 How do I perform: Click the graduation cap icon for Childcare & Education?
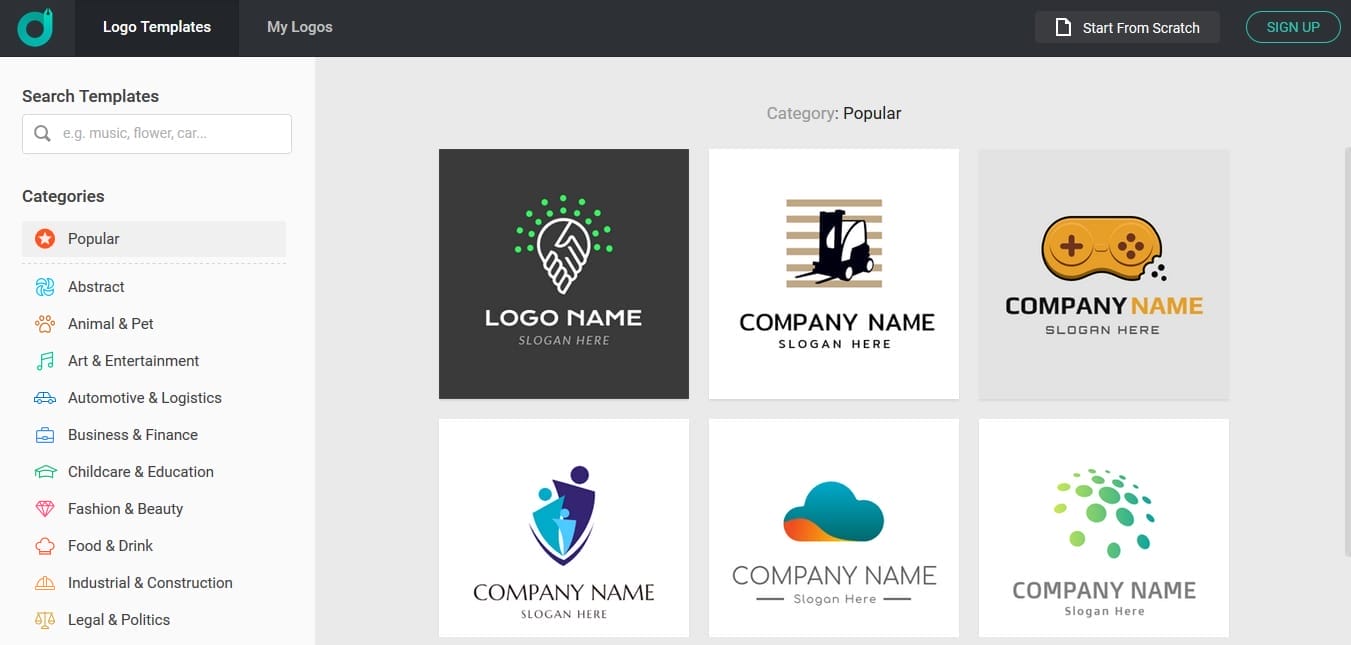click(x=44, y=471)
